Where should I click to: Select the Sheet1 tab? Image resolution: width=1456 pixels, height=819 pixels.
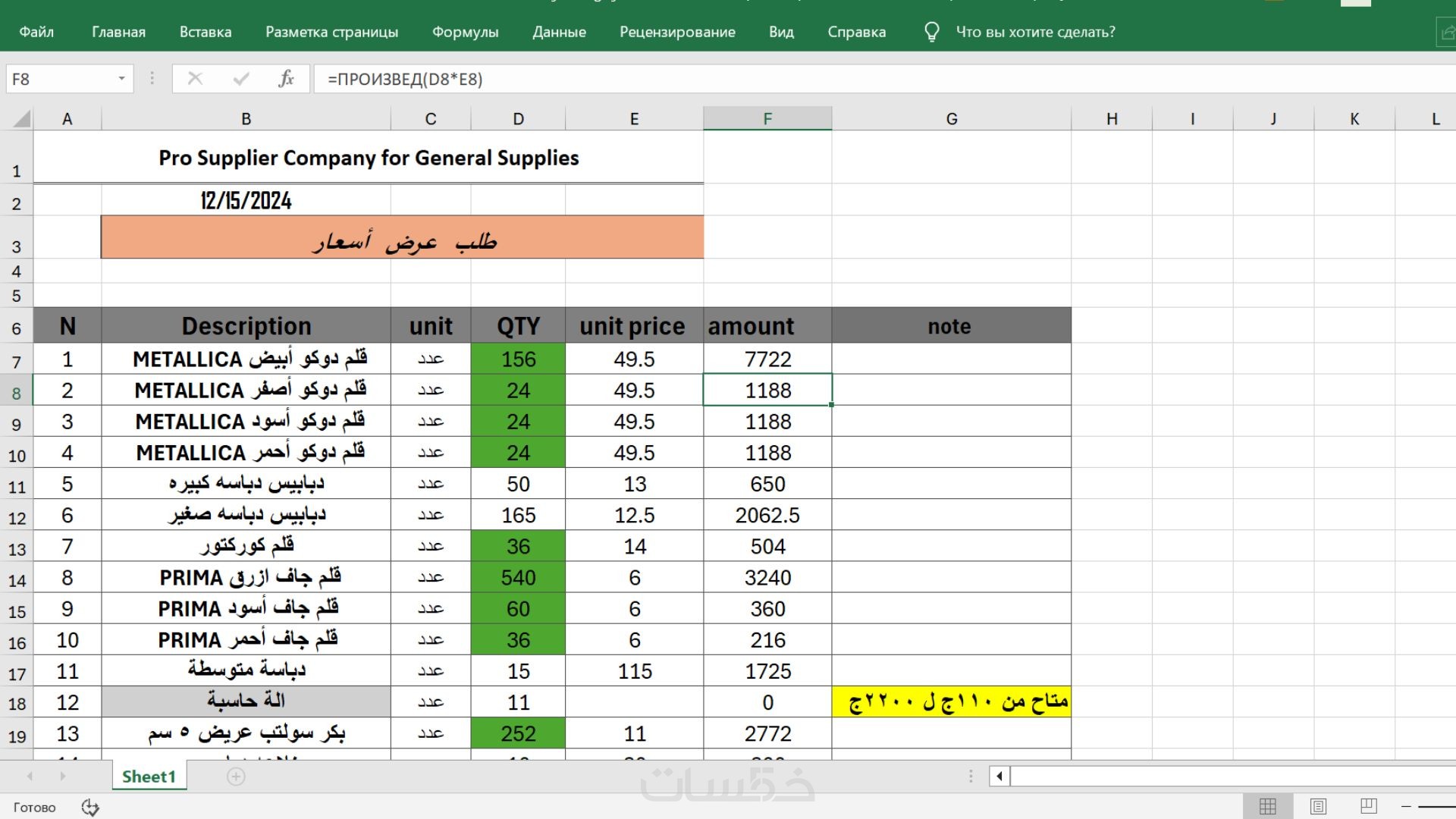coord(149,777)
